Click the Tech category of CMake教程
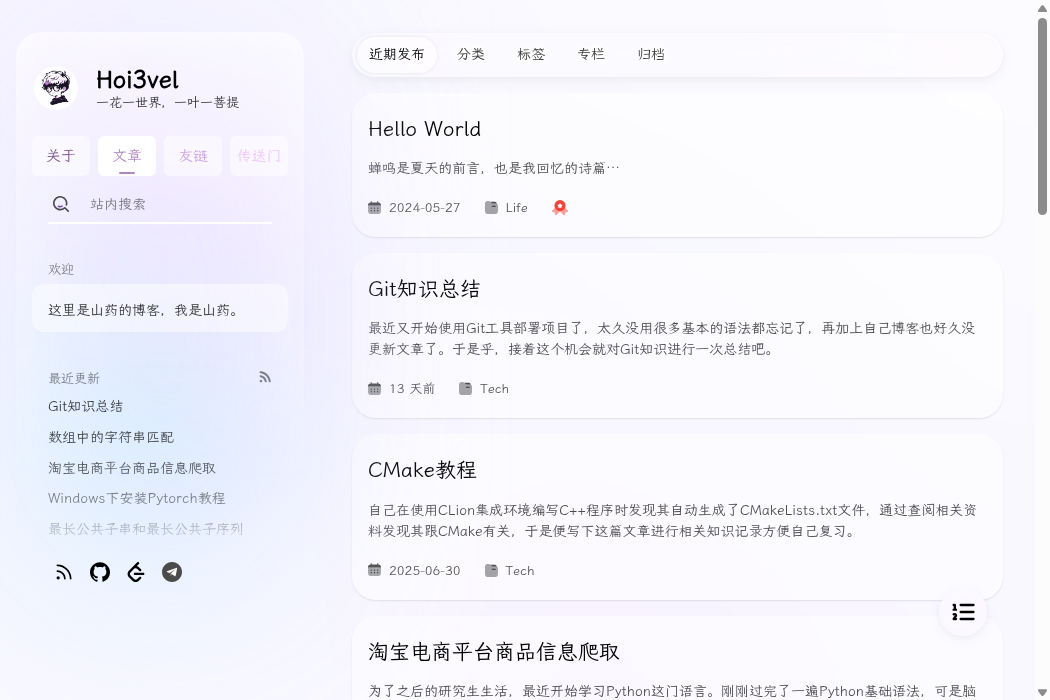 click(519, 570)
